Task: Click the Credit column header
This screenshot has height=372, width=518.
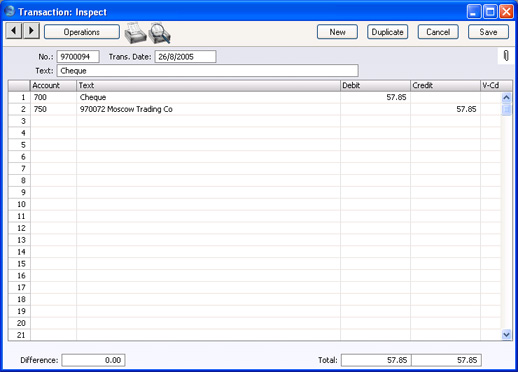Action: [445, 85]
